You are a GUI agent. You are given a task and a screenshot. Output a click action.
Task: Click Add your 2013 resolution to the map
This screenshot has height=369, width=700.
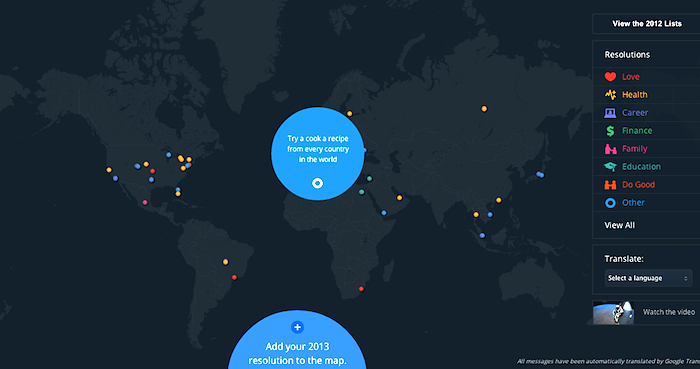tap(297, 353)
